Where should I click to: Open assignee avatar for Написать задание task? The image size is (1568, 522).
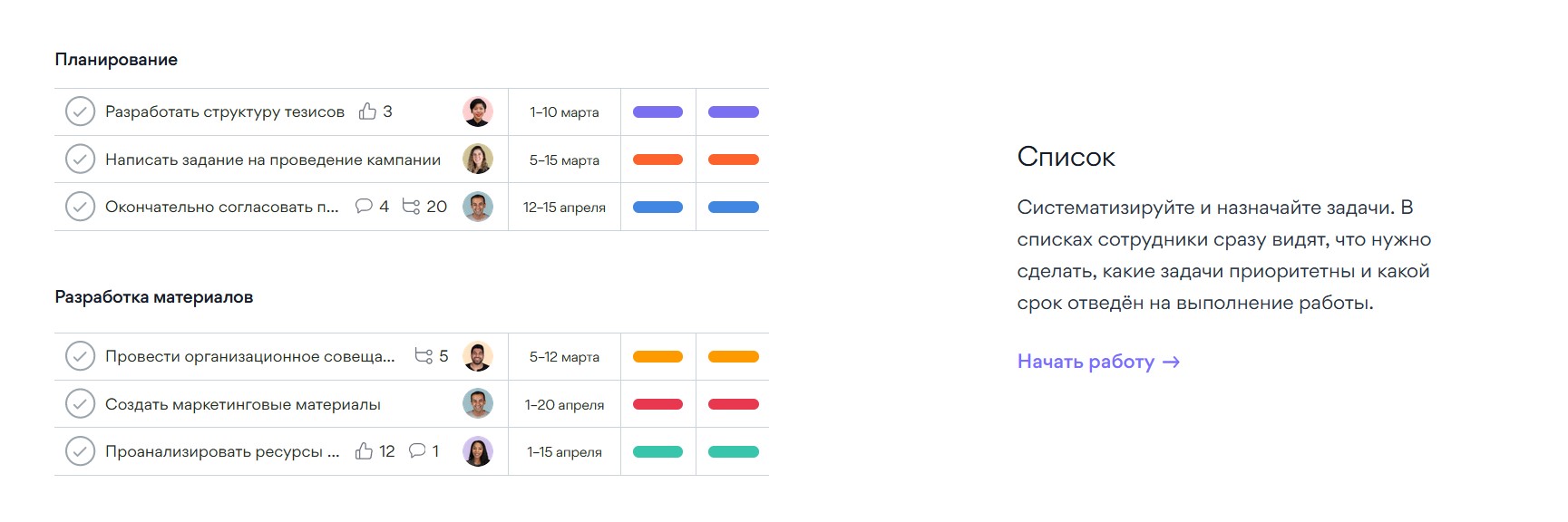click(478, 159)
